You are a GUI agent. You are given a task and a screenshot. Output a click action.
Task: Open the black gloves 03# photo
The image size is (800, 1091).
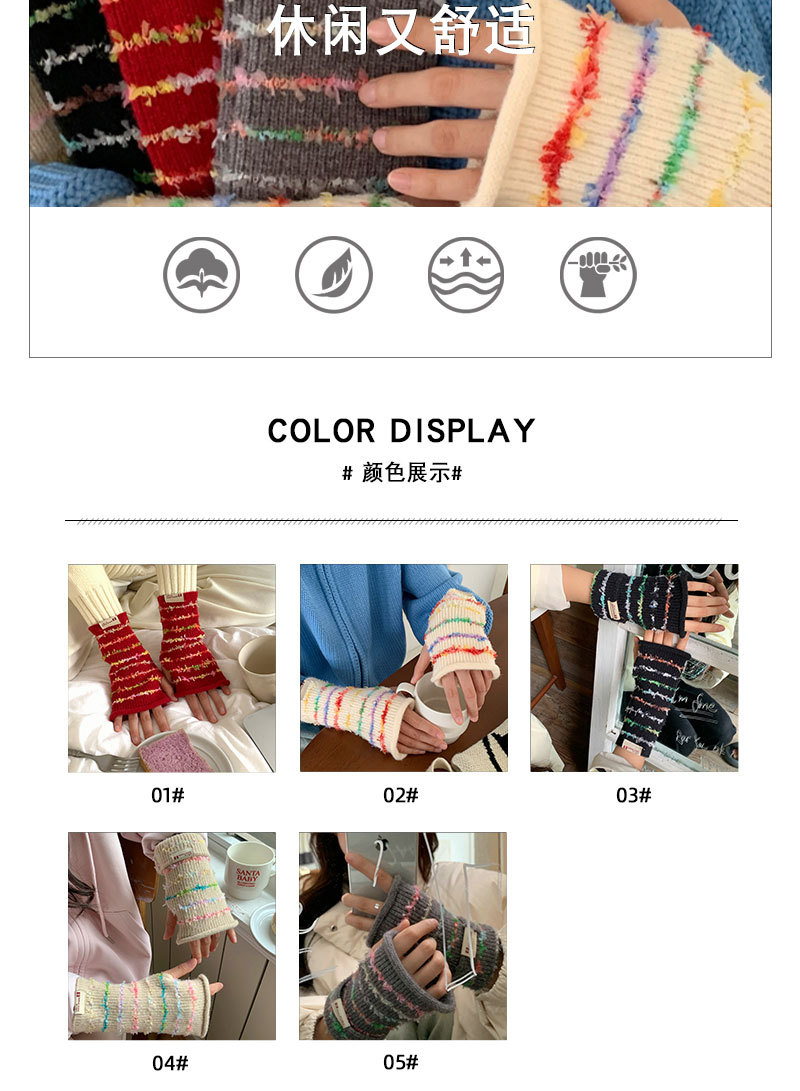pyautogui.click(x=634, y=668)
